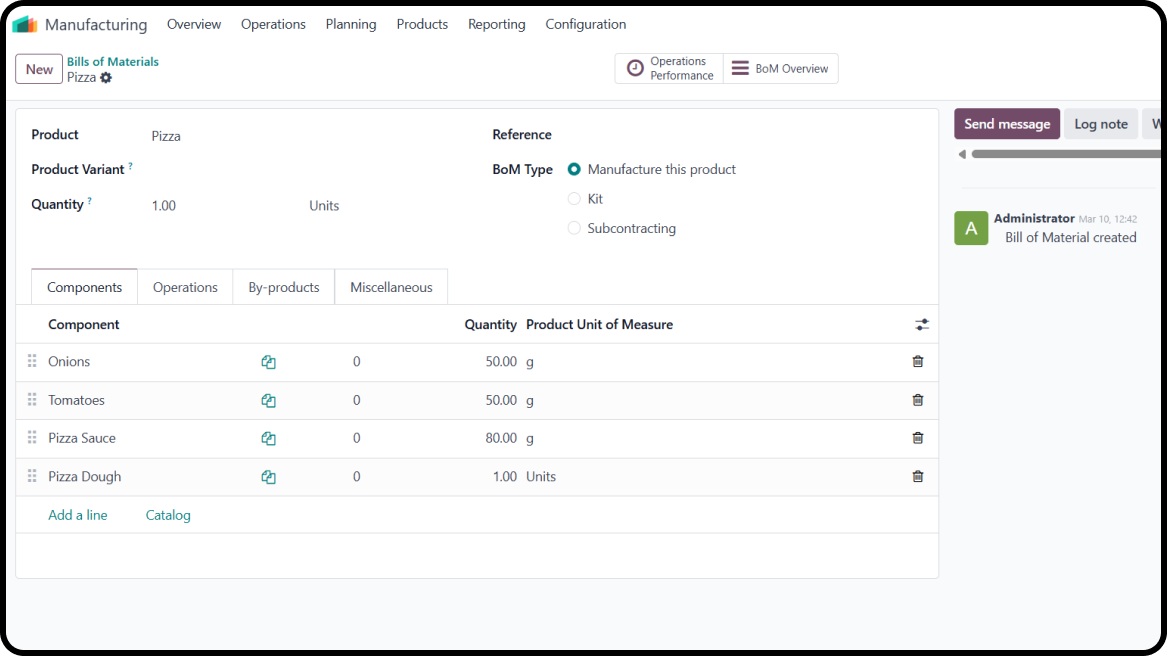Switch to the Operations tab
The height and width of the screenshot is (656, 1167).
185,287
